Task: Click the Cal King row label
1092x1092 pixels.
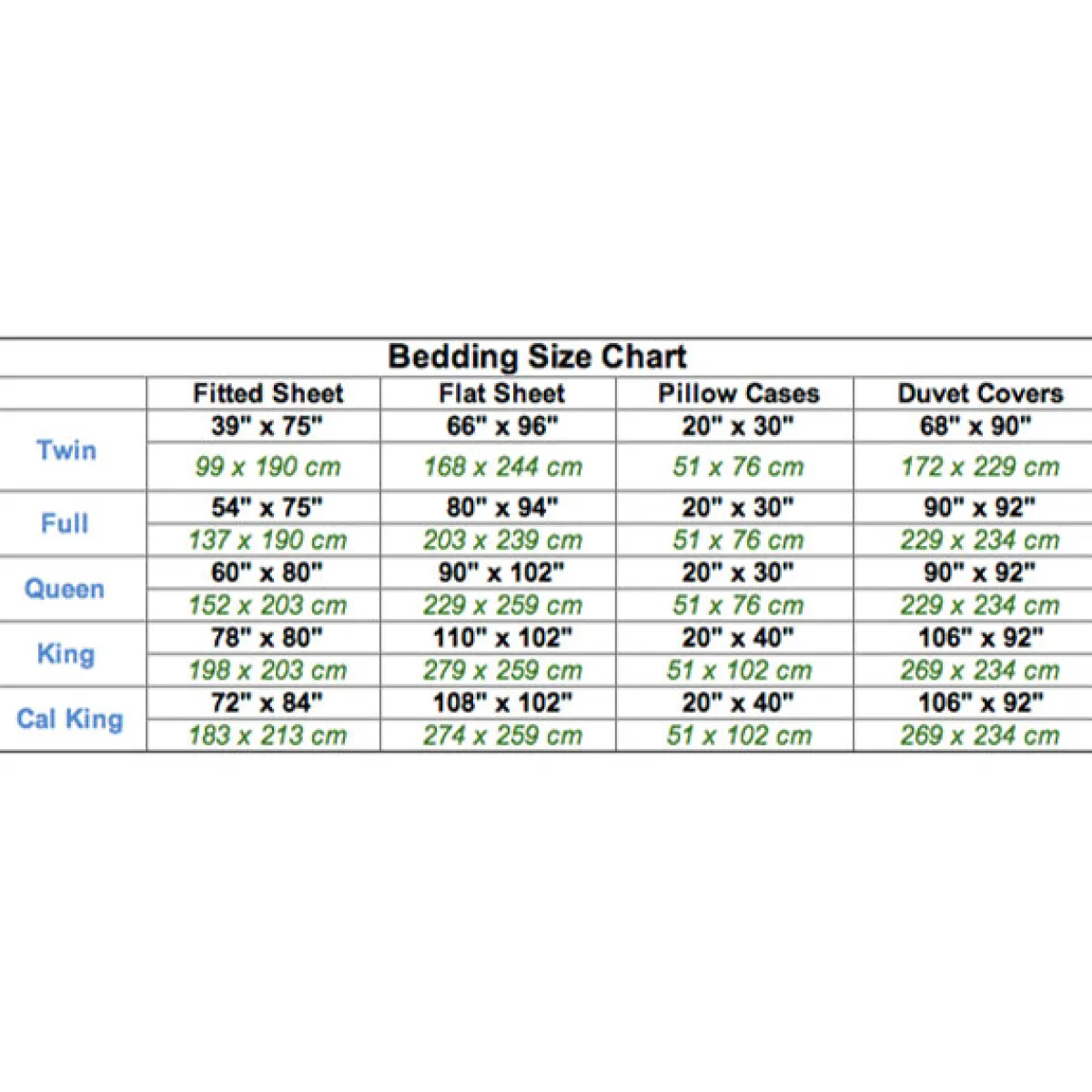Action: pos(70,720)
